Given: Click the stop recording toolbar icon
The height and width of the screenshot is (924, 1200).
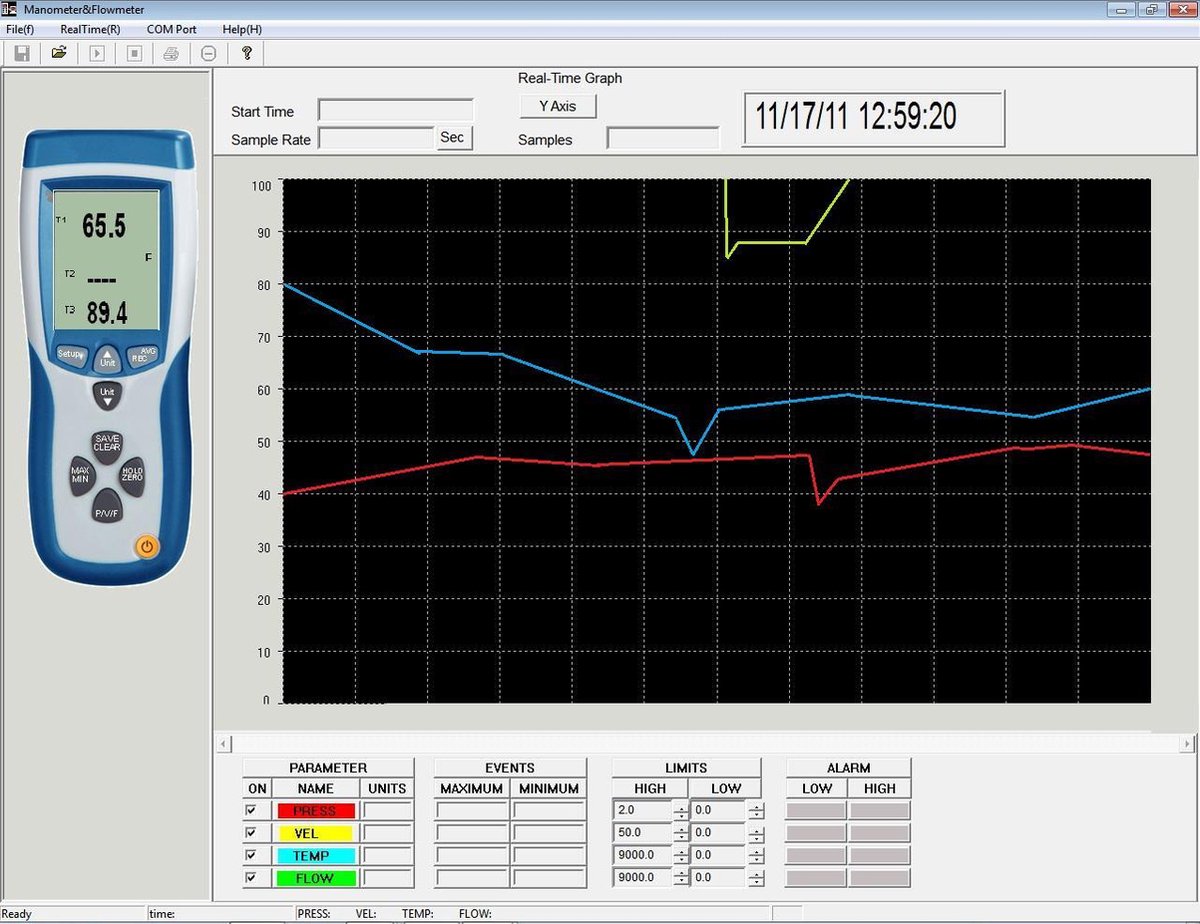Looking at the screenshot, I should click(x=134, y=53).
